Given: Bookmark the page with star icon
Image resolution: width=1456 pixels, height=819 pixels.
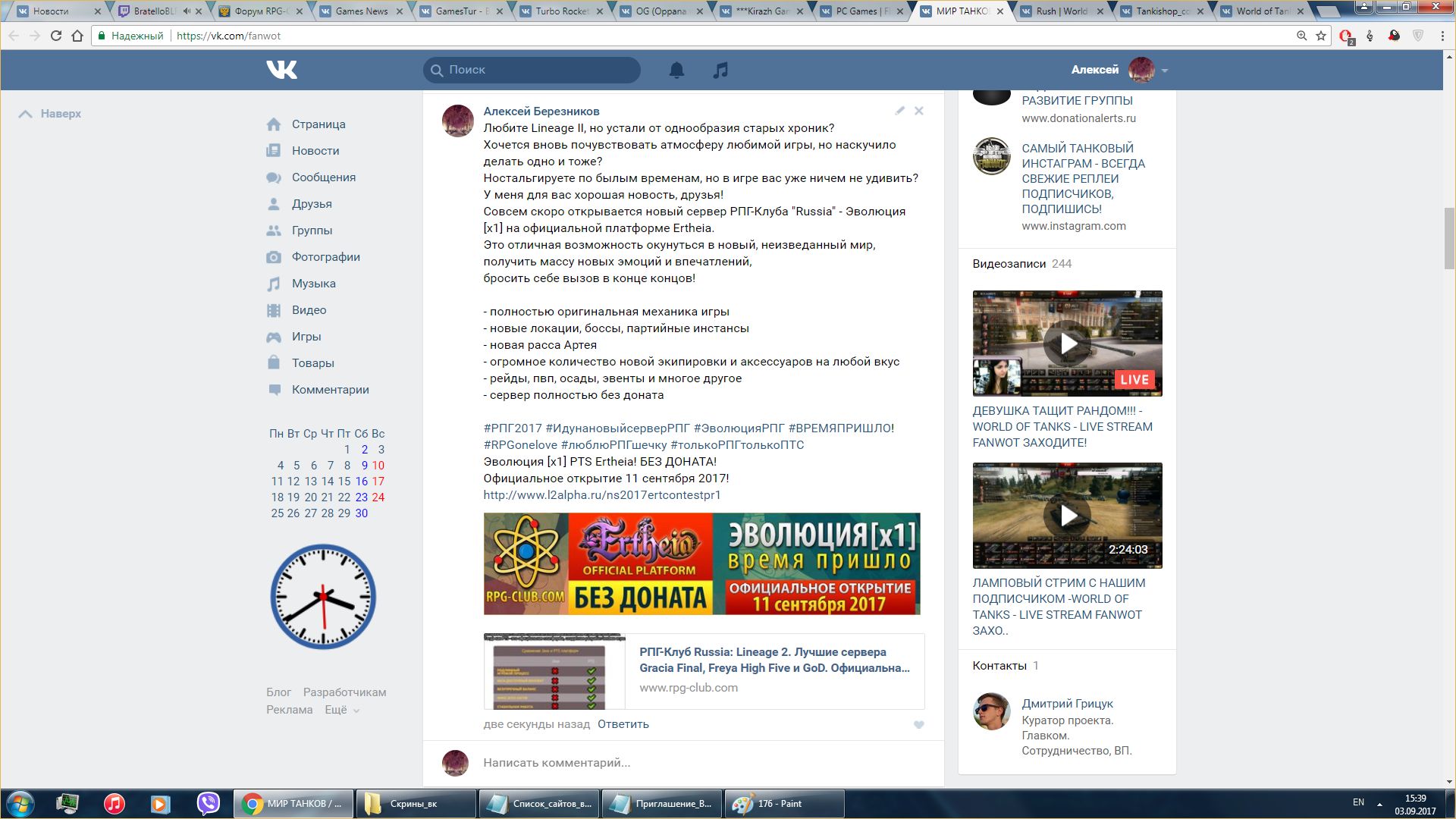Looking at the screenshot, I should point(1321,36).
